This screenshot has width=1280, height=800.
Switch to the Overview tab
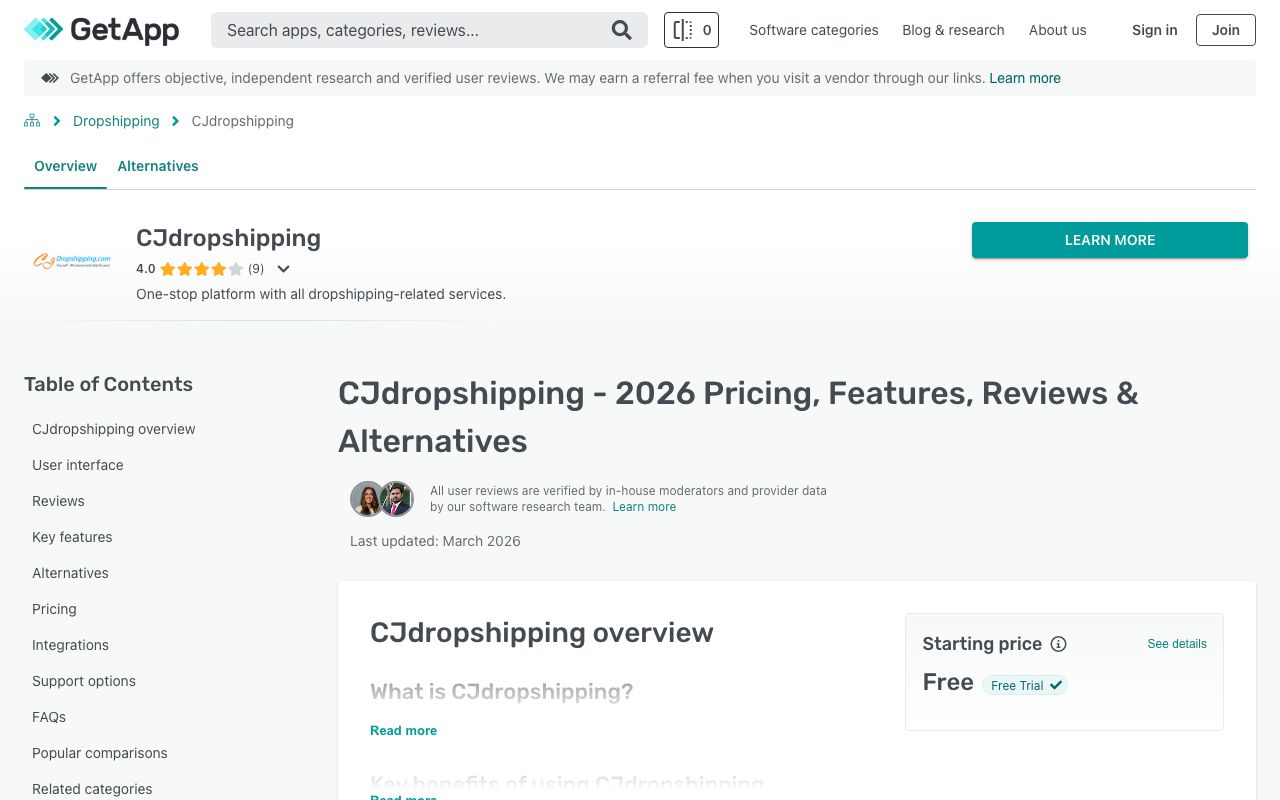65,166
